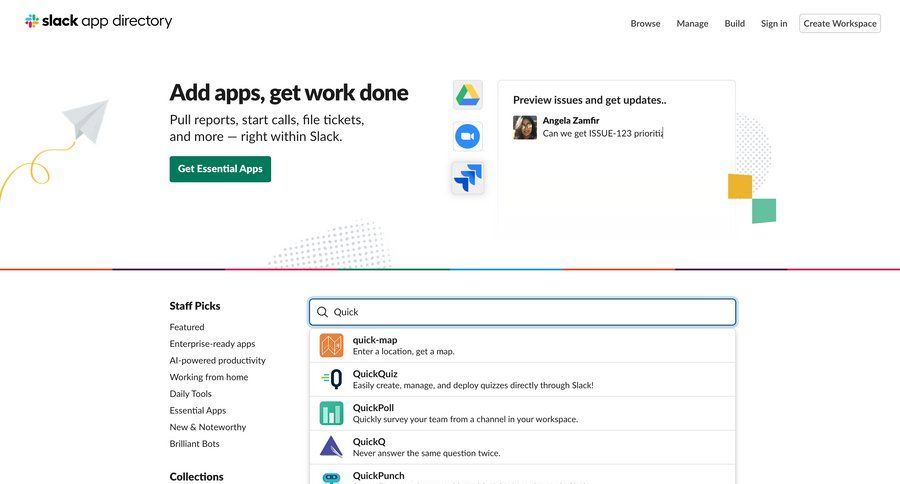Select the Jira Cloud app icon
The image size is (900, 484).
point(468,177)
